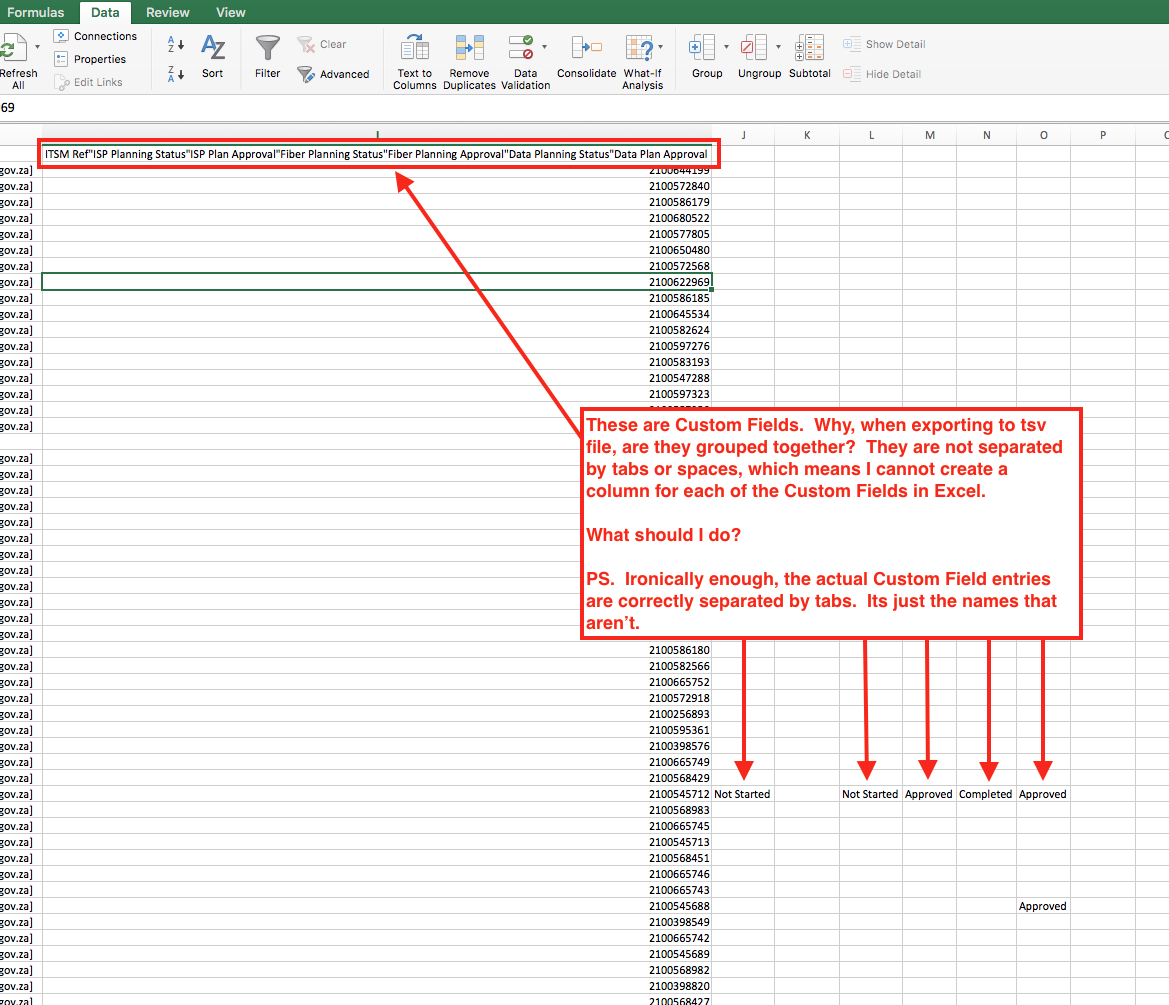
Task: Select cell containing 2100597323
Action: click(377, 394)
